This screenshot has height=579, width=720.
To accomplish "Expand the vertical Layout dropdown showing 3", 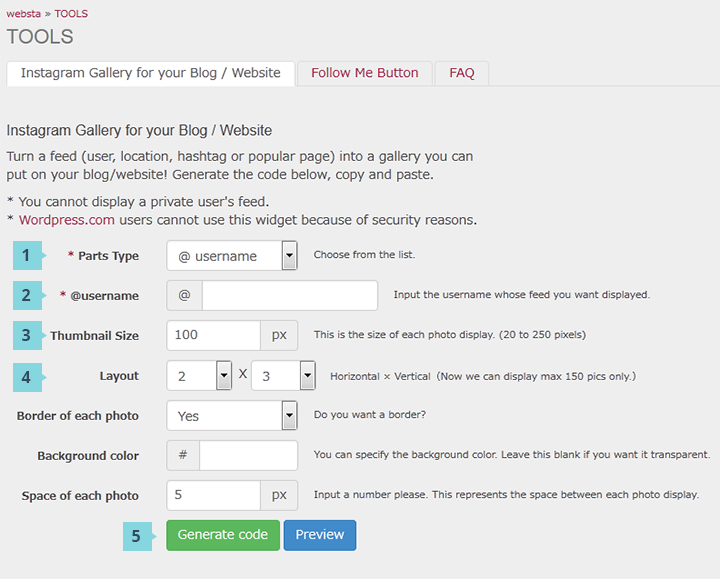I will coord(283,376).
